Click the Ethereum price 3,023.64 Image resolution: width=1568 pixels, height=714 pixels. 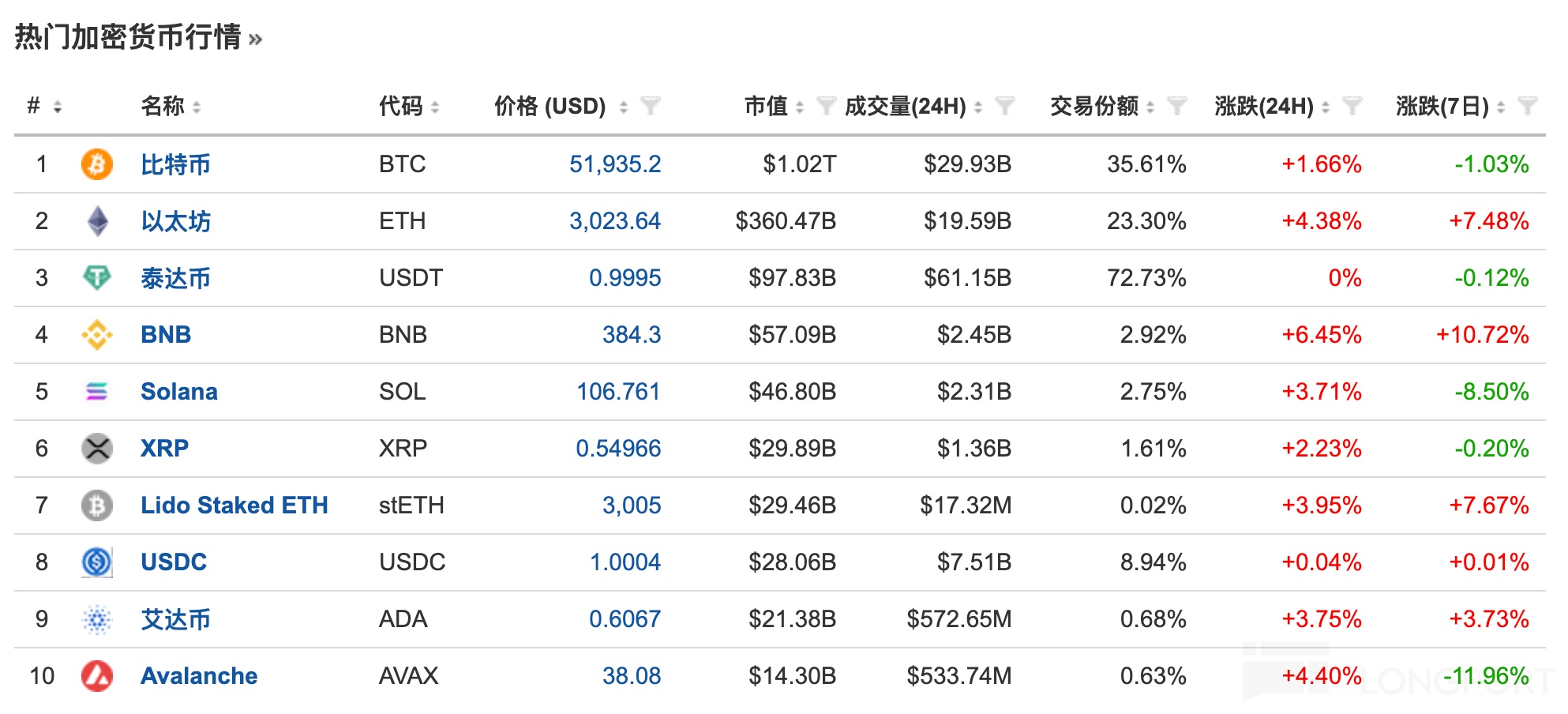tap(615, 221)
